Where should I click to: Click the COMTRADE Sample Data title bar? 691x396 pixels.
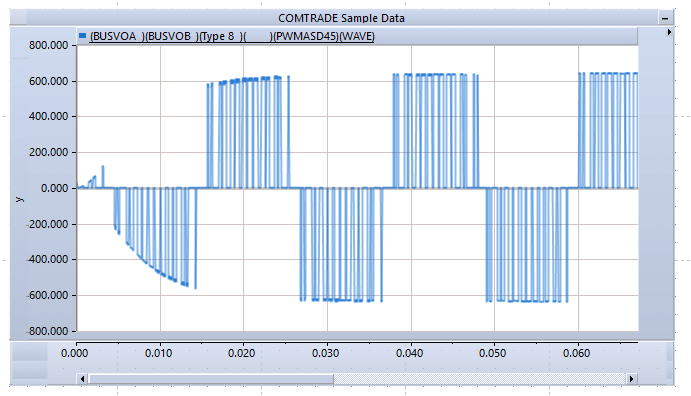pyautogui.click(x=341, y=18)
